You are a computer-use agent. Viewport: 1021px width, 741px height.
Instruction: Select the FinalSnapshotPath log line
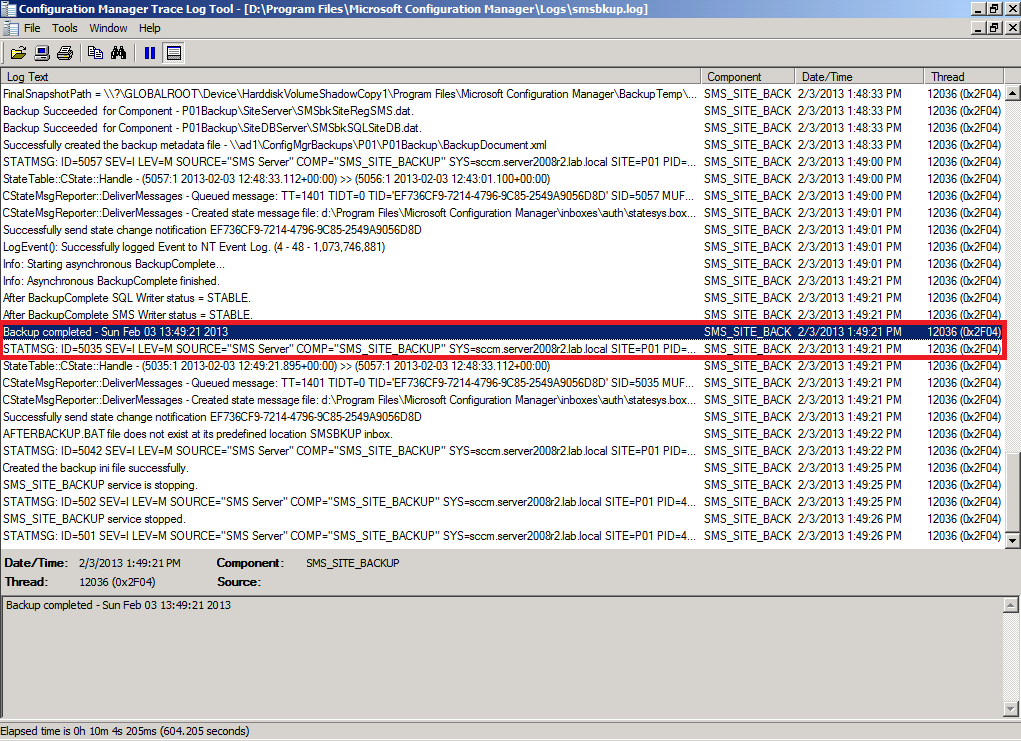(502, 94)
